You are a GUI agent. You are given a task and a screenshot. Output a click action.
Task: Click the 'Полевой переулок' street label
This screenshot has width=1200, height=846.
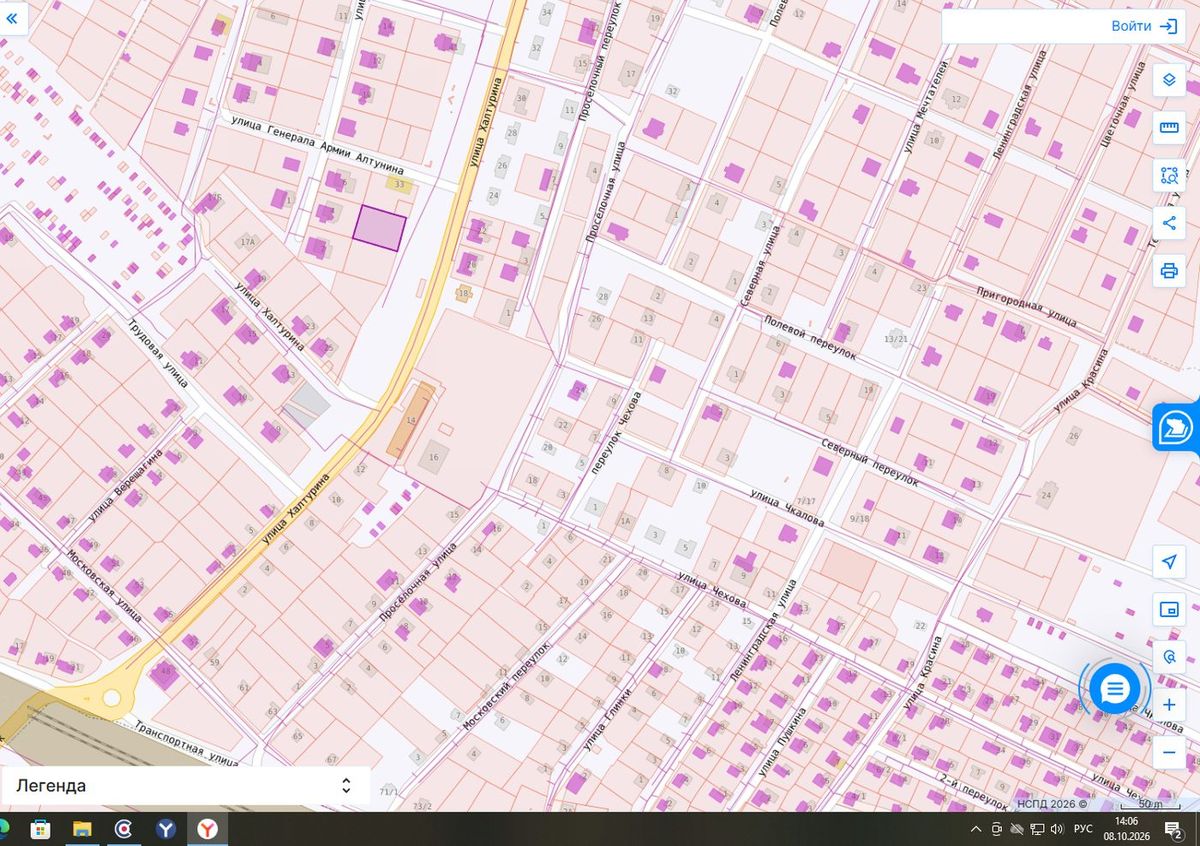[809, 340]
